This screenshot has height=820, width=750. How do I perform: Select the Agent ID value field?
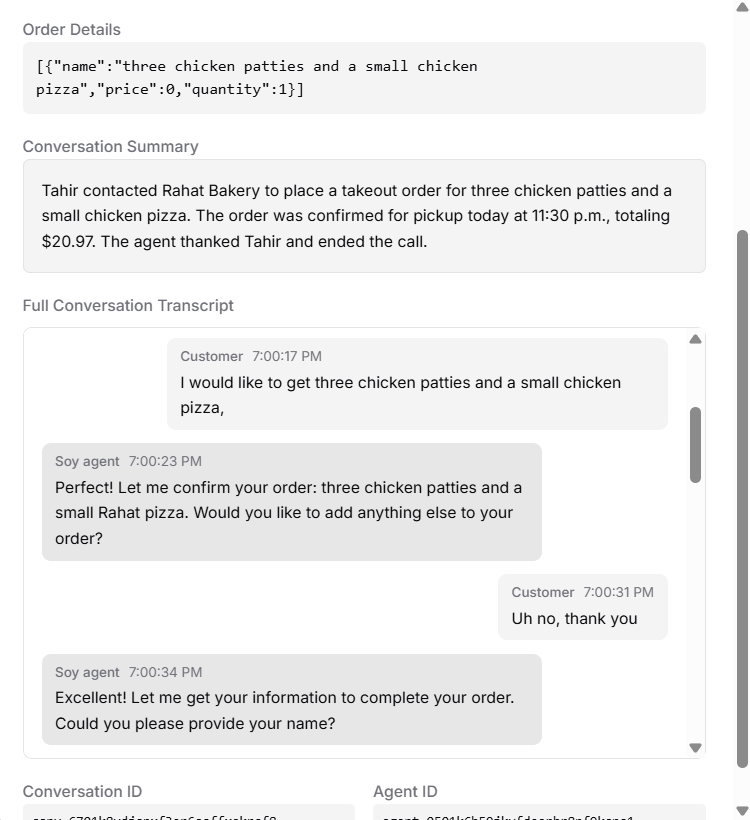(540, 812)
